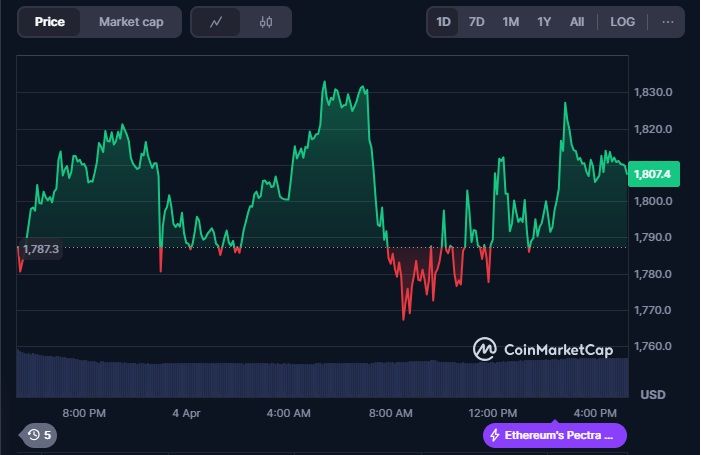
Task: Open the three-dot more options menu
Action: pos(668,22)
